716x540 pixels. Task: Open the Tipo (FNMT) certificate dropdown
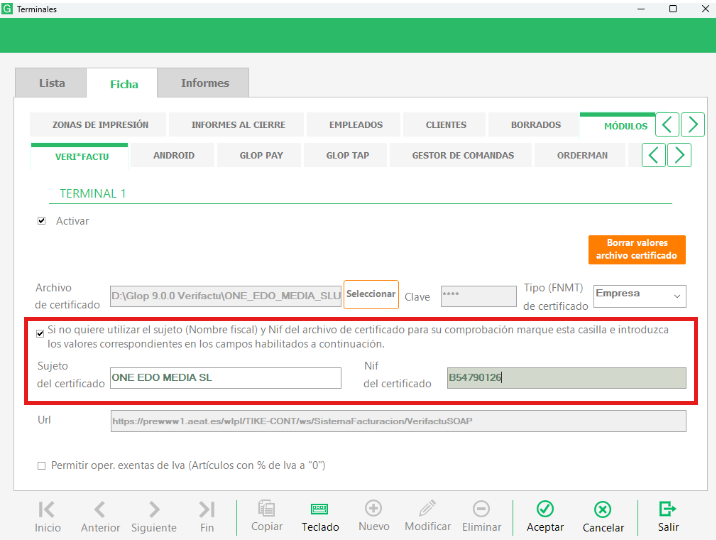[639, 296]
